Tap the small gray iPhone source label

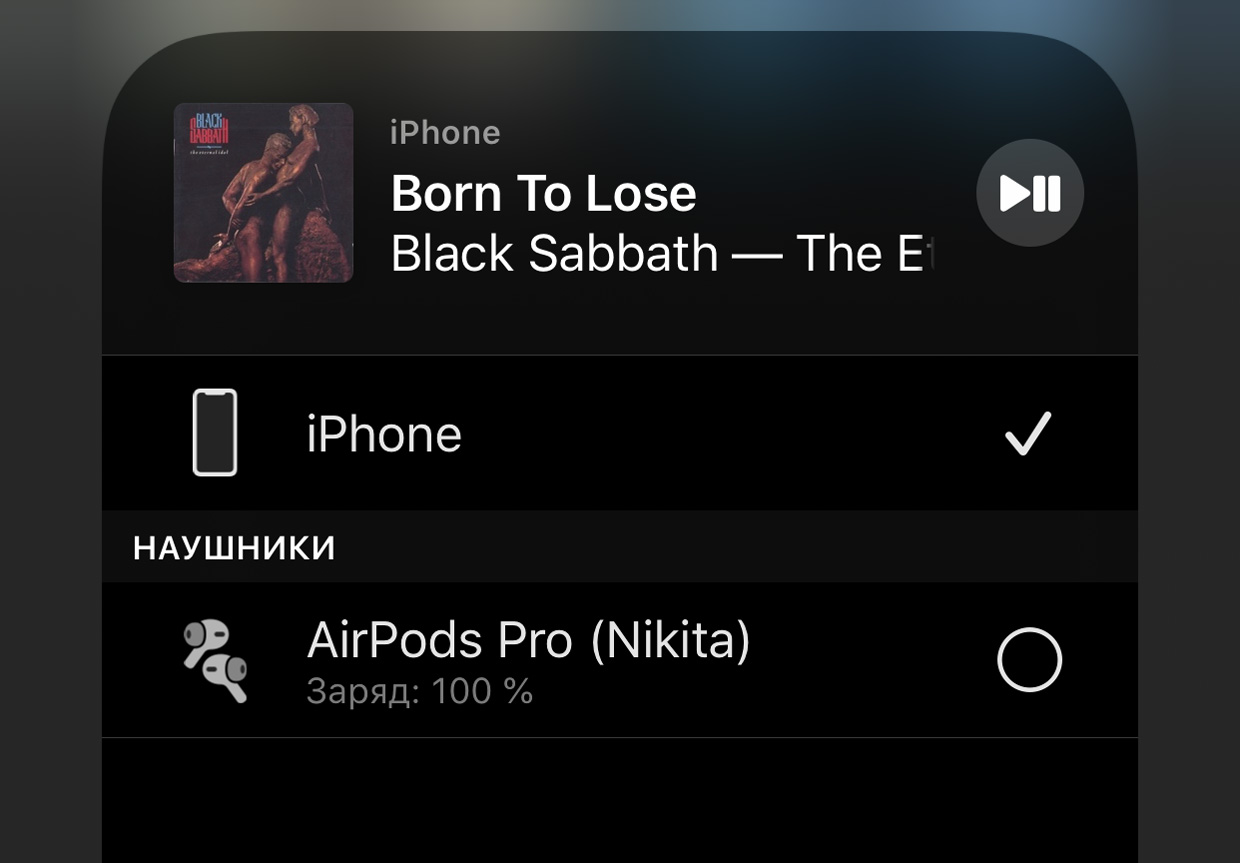click(x=445, y=133)
